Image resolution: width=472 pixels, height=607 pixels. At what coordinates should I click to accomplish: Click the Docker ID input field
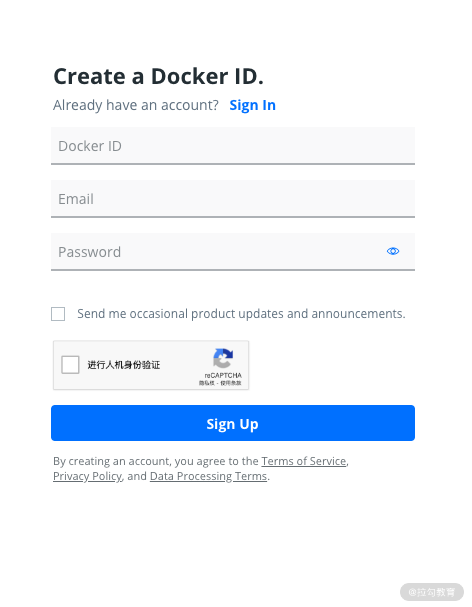(233, 146)
